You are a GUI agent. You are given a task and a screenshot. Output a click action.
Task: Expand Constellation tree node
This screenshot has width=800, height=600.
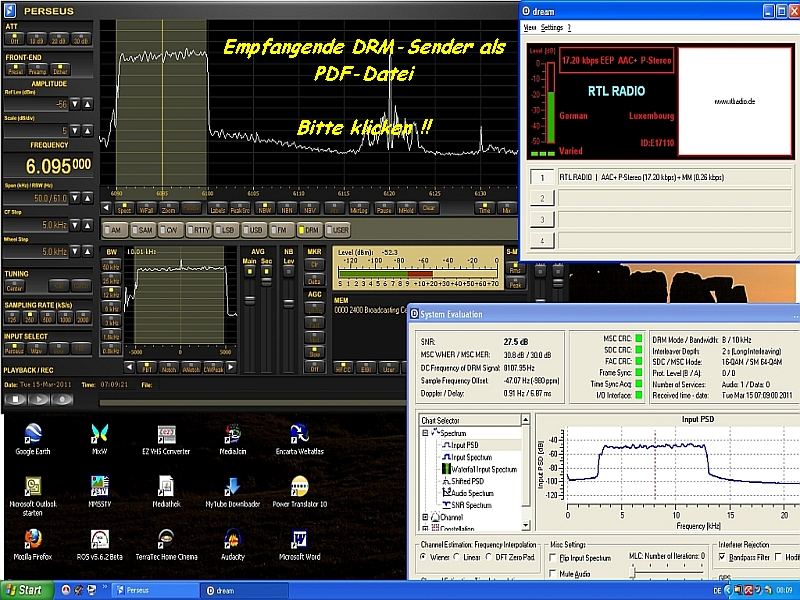click(x=425, y=528)
